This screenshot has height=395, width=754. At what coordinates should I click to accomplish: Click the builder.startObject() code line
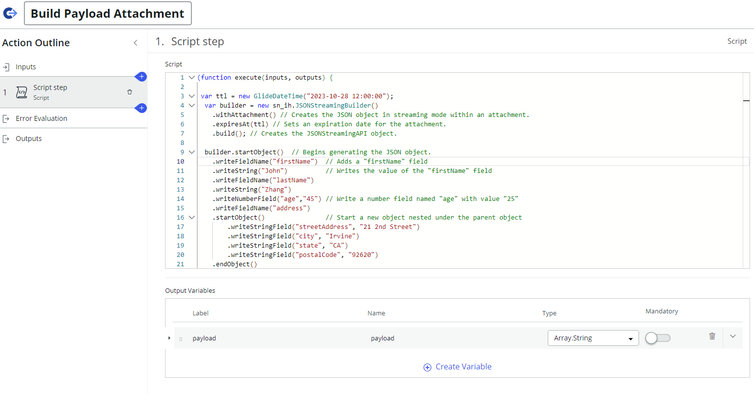click(x=317, y=152)
